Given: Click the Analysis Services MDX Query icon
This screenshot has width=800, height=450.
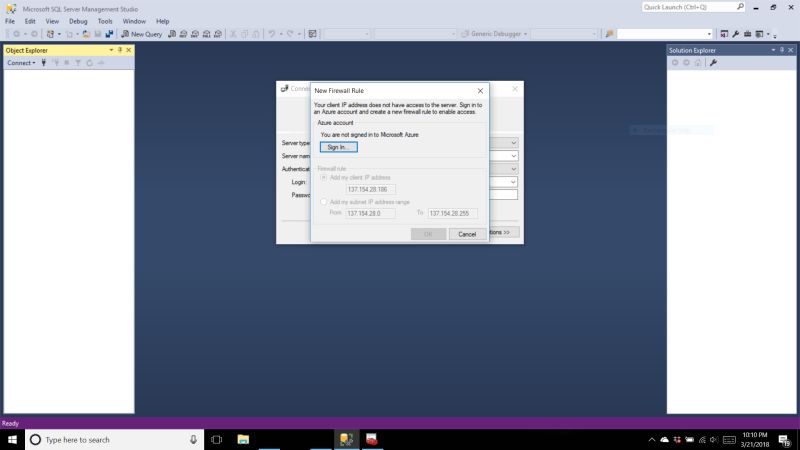Looking at the screenshot, I should [183, 34].
